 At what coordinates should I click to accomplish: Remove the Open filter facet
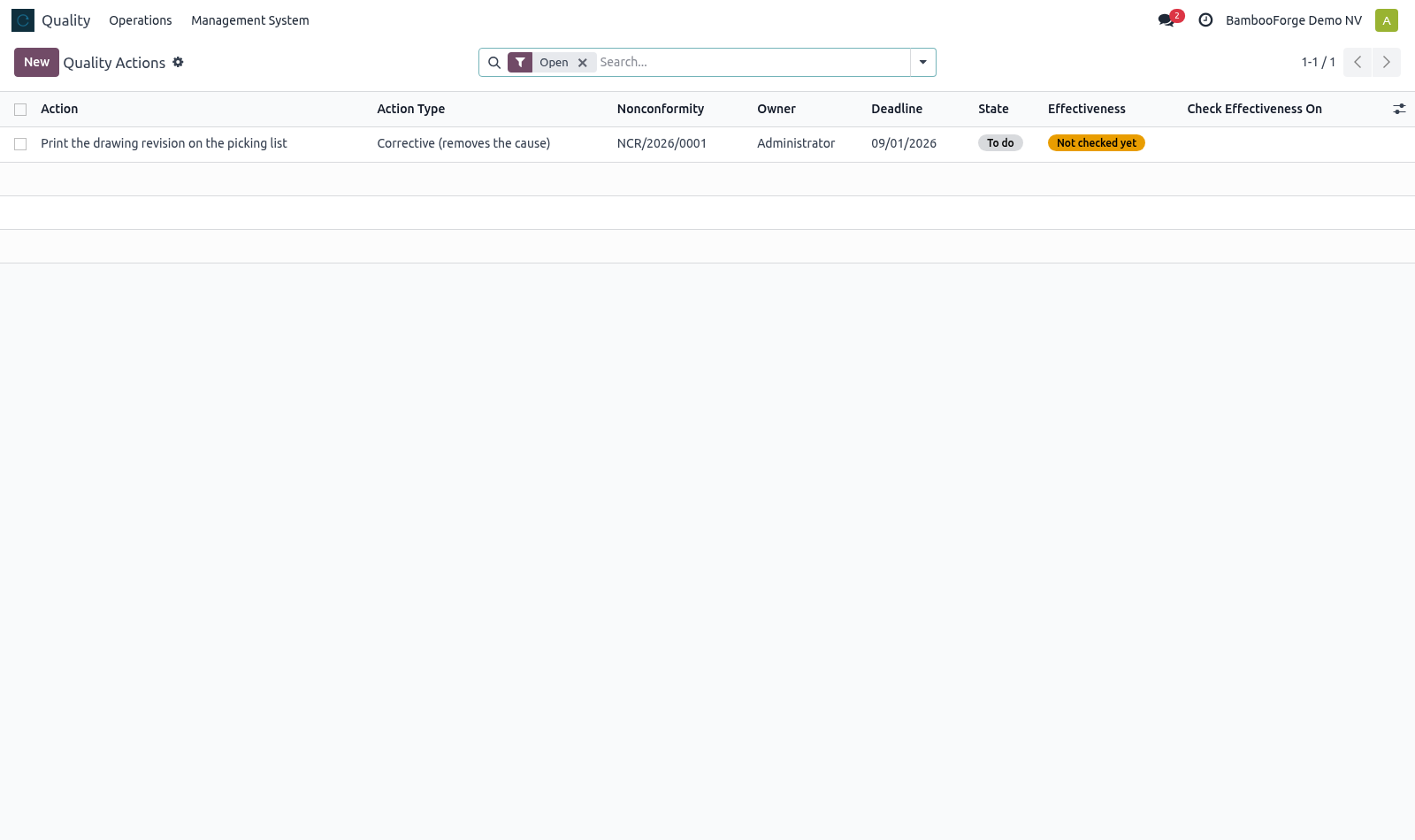tap(583, 63)
